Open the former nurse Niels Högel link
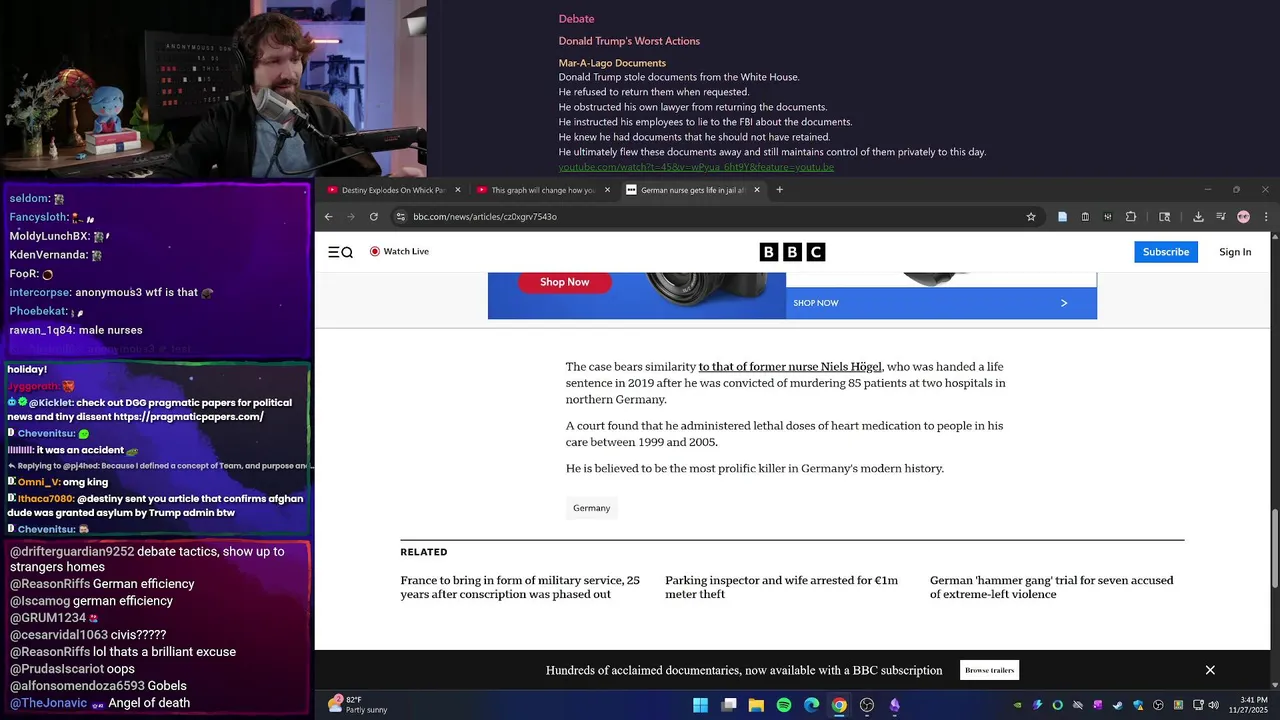Screen dimensions: 1280x720 coord(790,367)
